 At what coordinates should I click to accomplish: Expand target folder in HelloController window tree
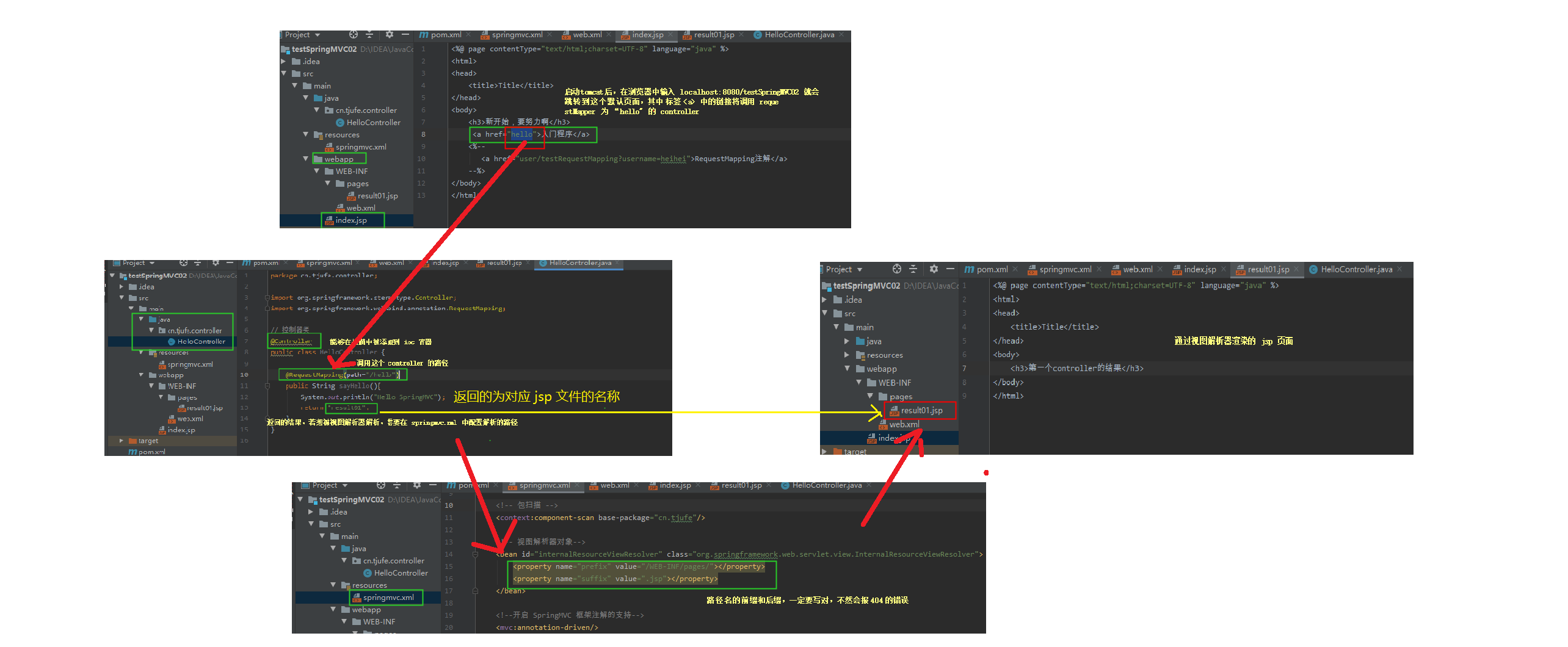coord(122,441)
